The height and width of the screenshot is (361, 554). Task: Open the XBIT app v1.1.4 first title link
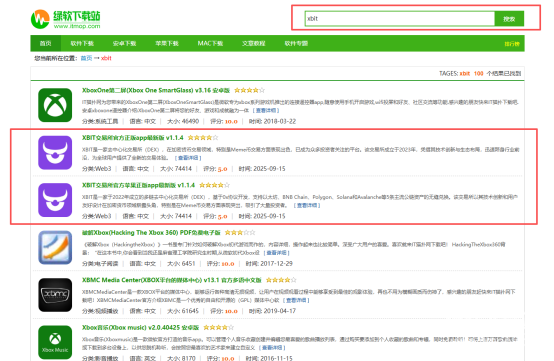tap(133, 138)
